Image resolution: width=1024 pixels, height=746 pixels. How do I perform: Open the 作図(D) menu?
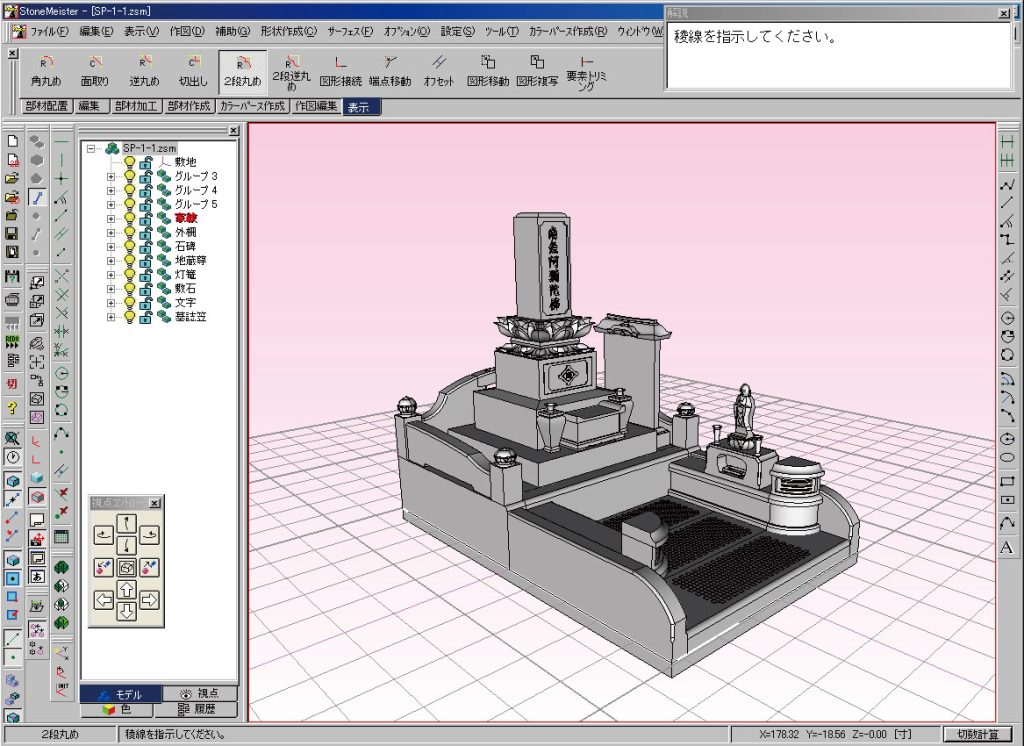pyautogui.click(x=187, y=31)
